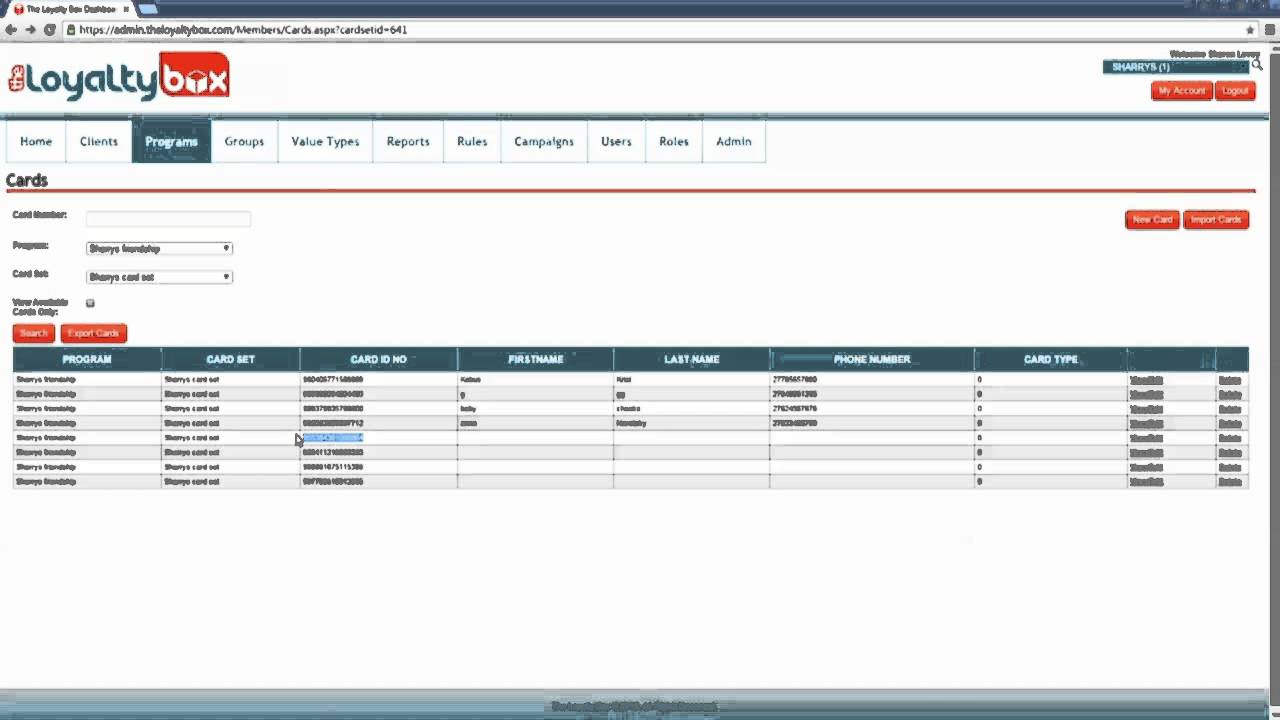The height and width of the screenshot is (720, 1280).
Task: Click the highlighted card ID number cell
Action: pyautogui.click(x=333, y=438)
